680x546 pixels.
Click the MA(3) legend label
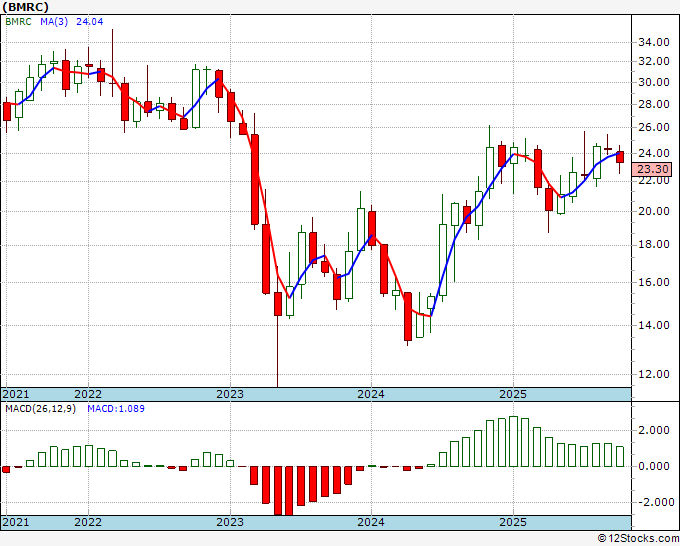pos(54,21)
